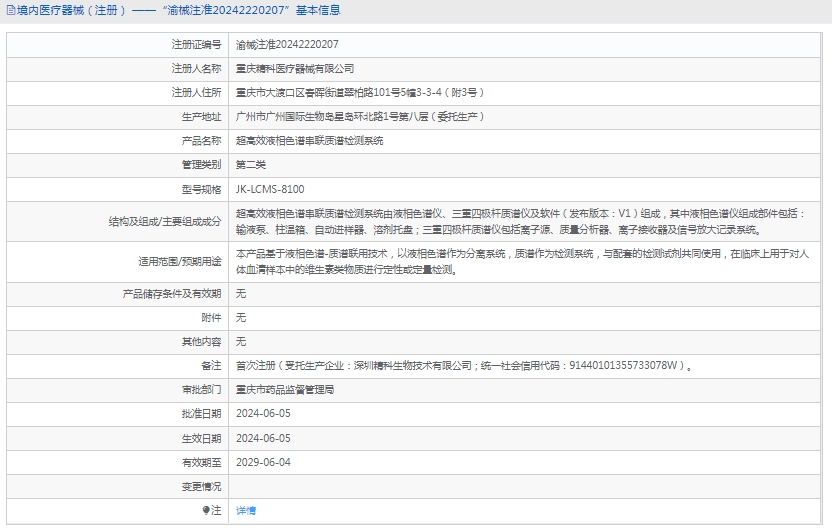Click the approval date value in 批准日期 row
This screenshot has height=530, width=832.
[263, 414]
